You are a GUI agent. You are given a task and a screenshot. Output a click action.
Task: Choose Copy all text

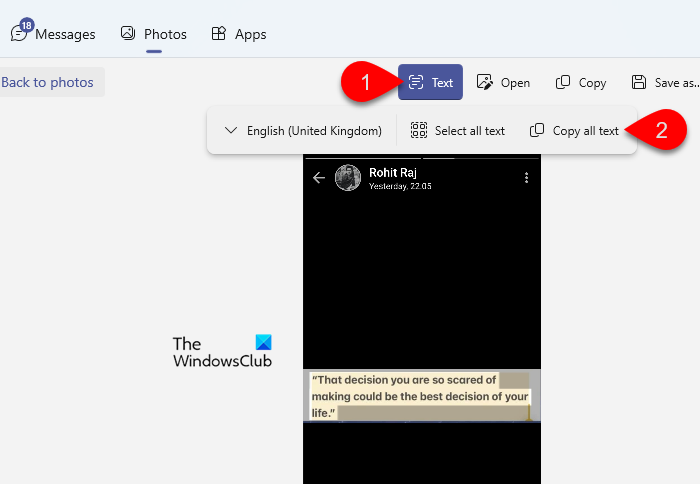click(574, 131)
